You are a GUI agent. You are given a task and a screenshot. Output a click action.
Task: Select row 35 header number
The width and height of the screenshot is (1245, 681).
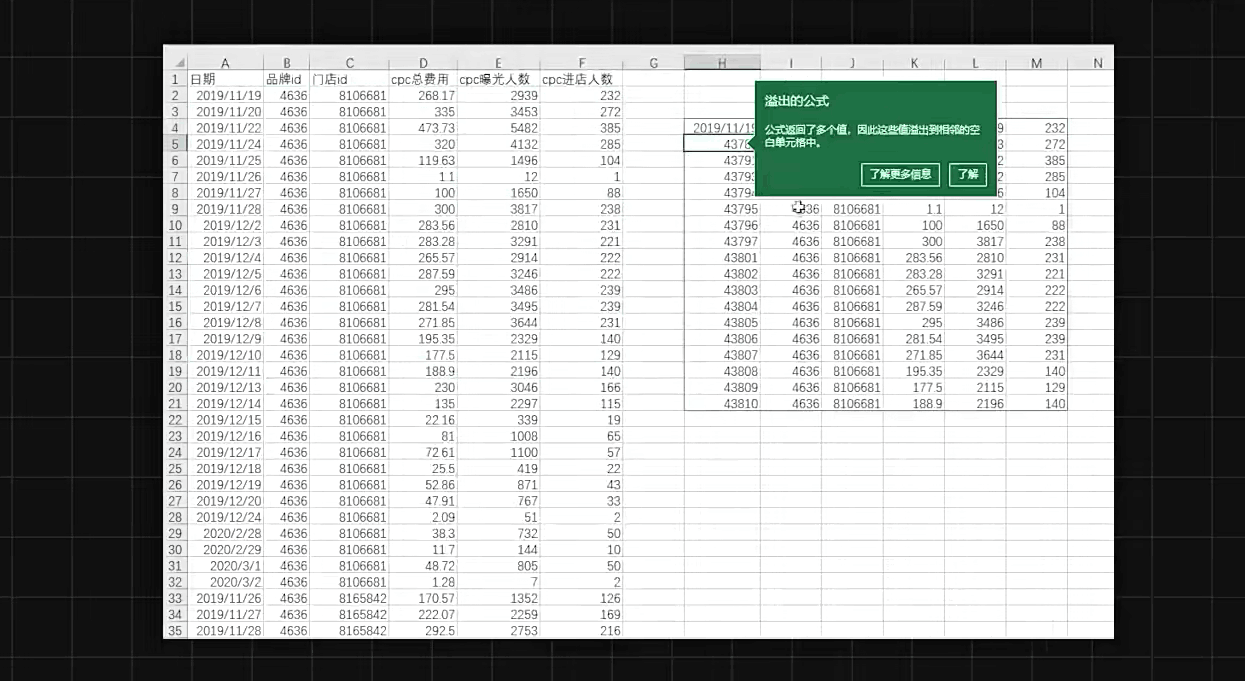pyautogui.click(x=175, y=631)
